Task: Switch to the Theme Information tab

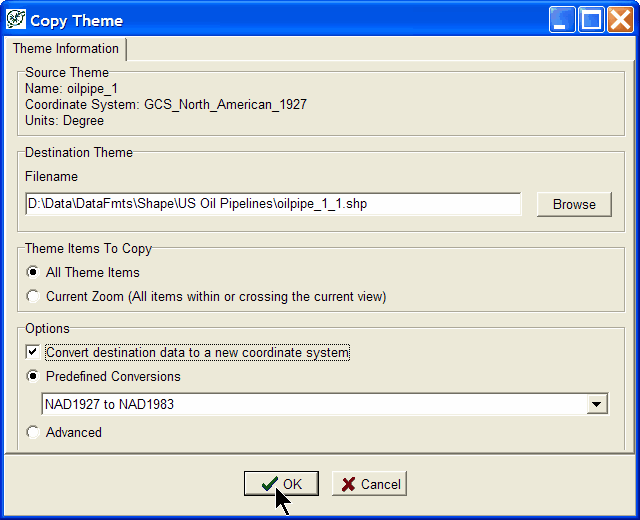Action: (66, 49)
